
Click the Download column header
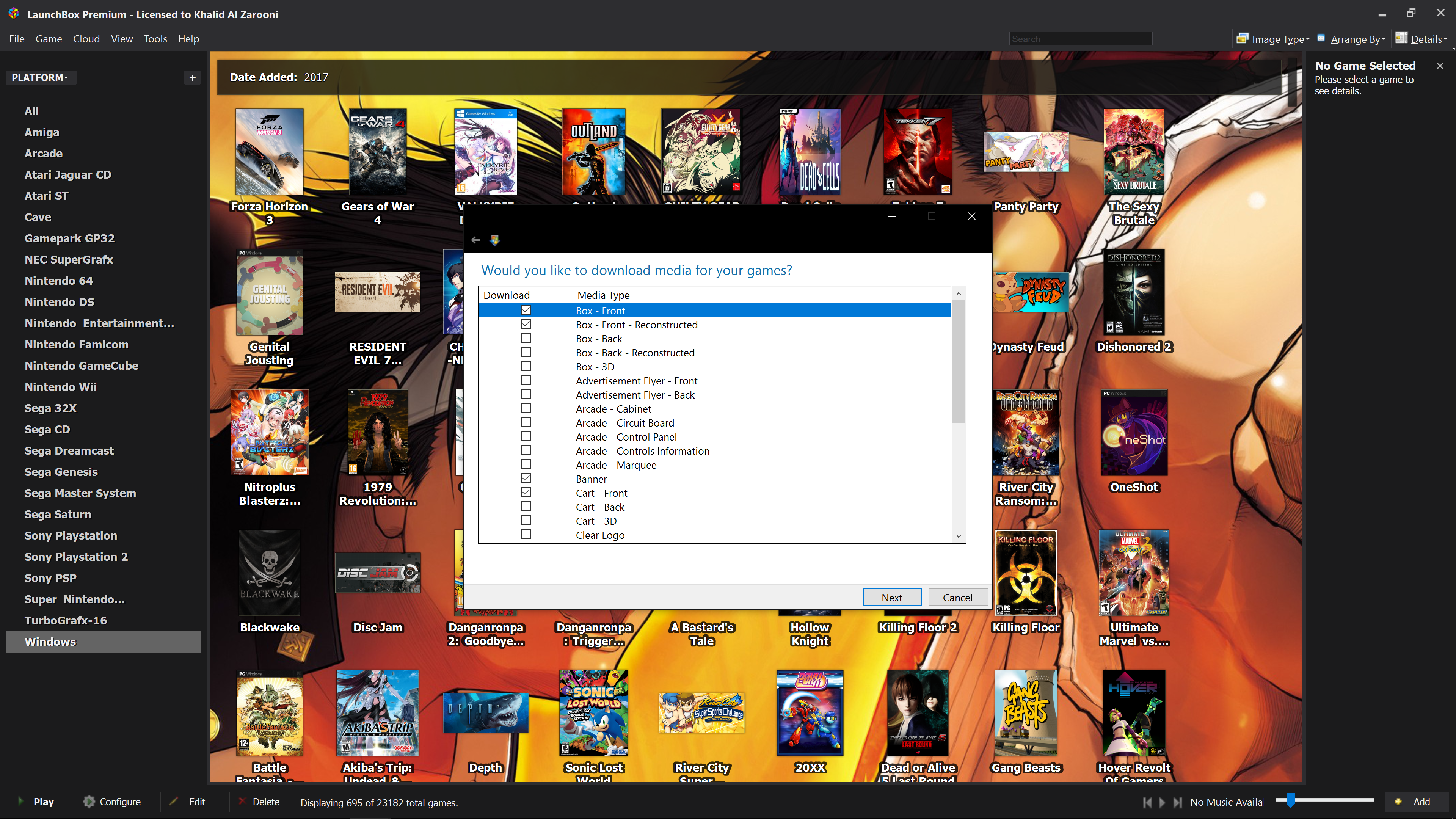526,295
